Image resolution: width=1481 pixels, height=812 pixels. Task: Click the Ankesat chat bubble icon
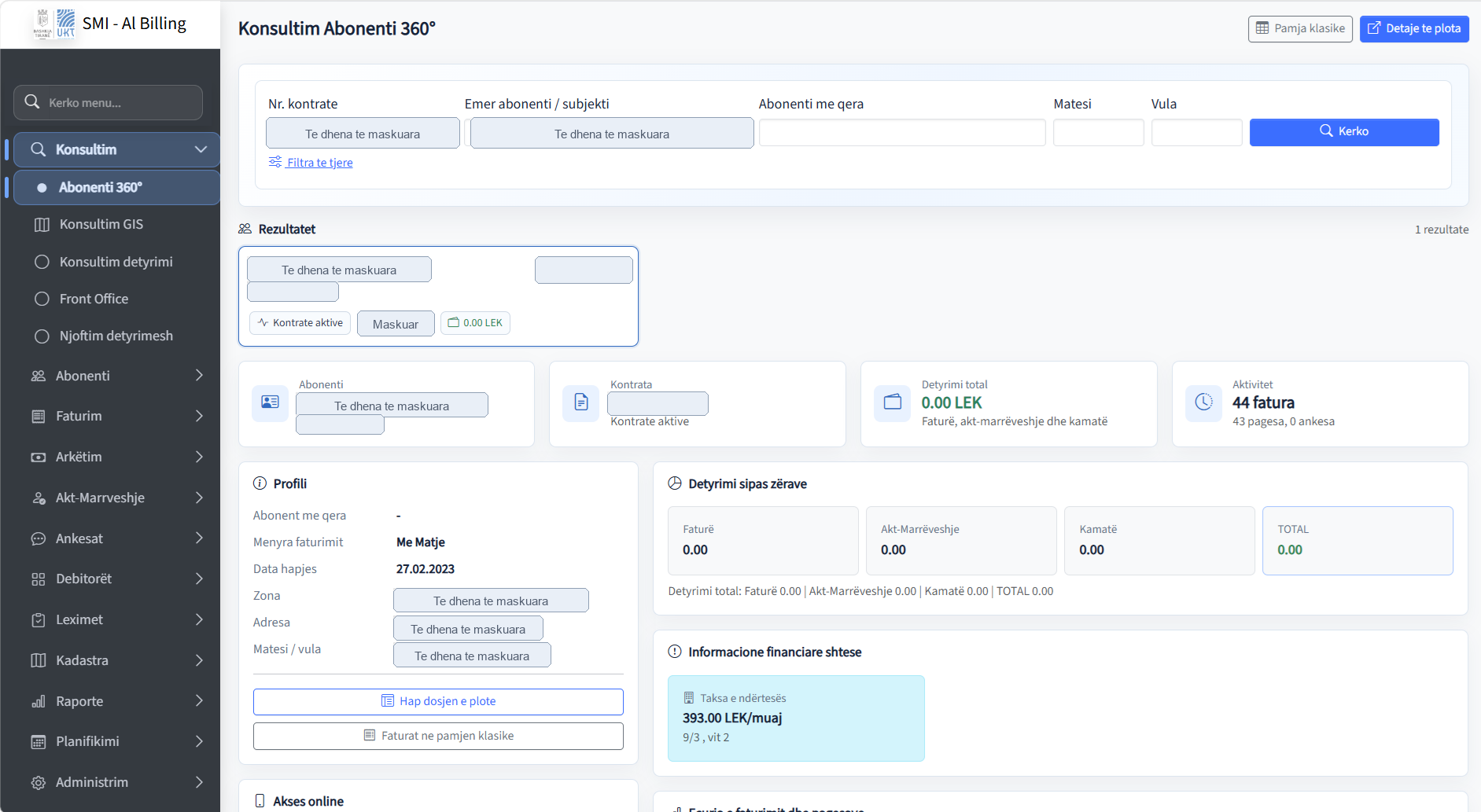click(x=38, y=538)
